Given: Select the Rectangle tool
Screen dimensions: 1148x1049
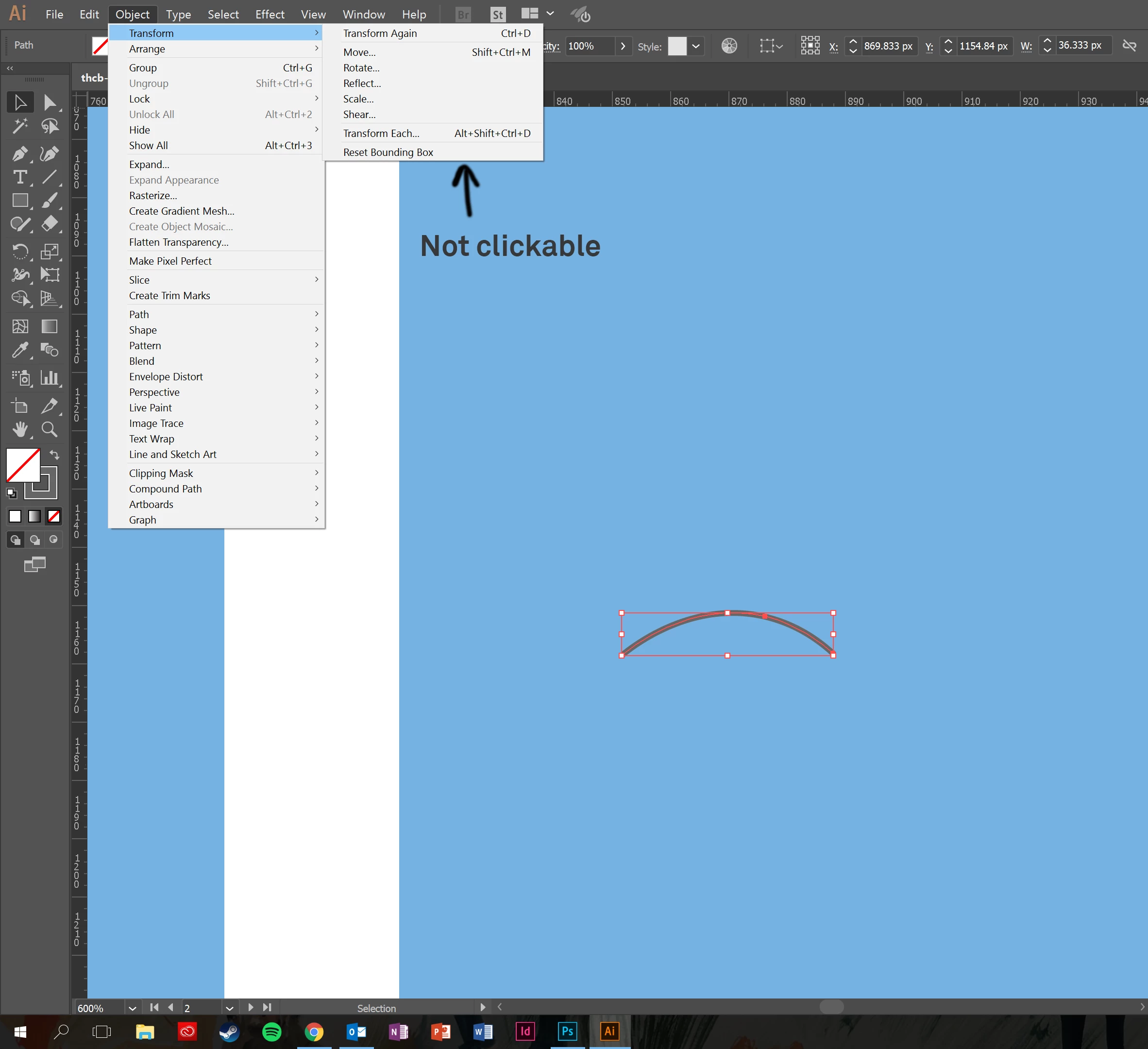Looking at the screenshot, I should (x=20, y=201).
